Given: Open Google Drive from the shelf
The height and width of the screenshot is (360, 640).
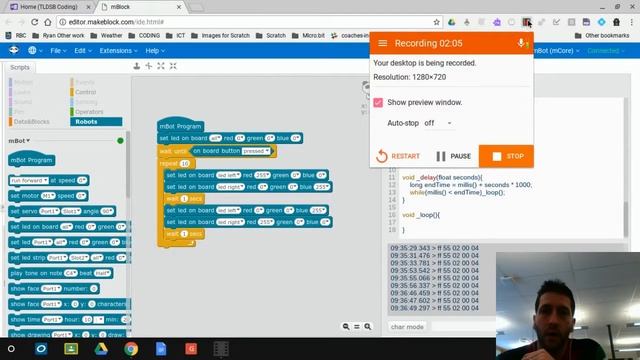Looking at the screenshot, I should coord(101,349).
